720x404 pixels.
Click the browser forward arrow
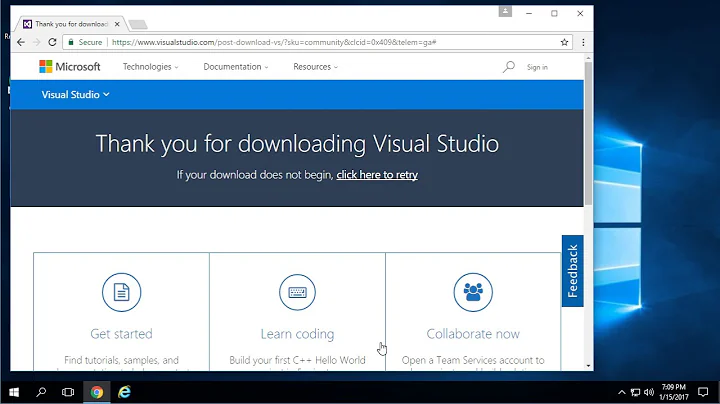37,42
